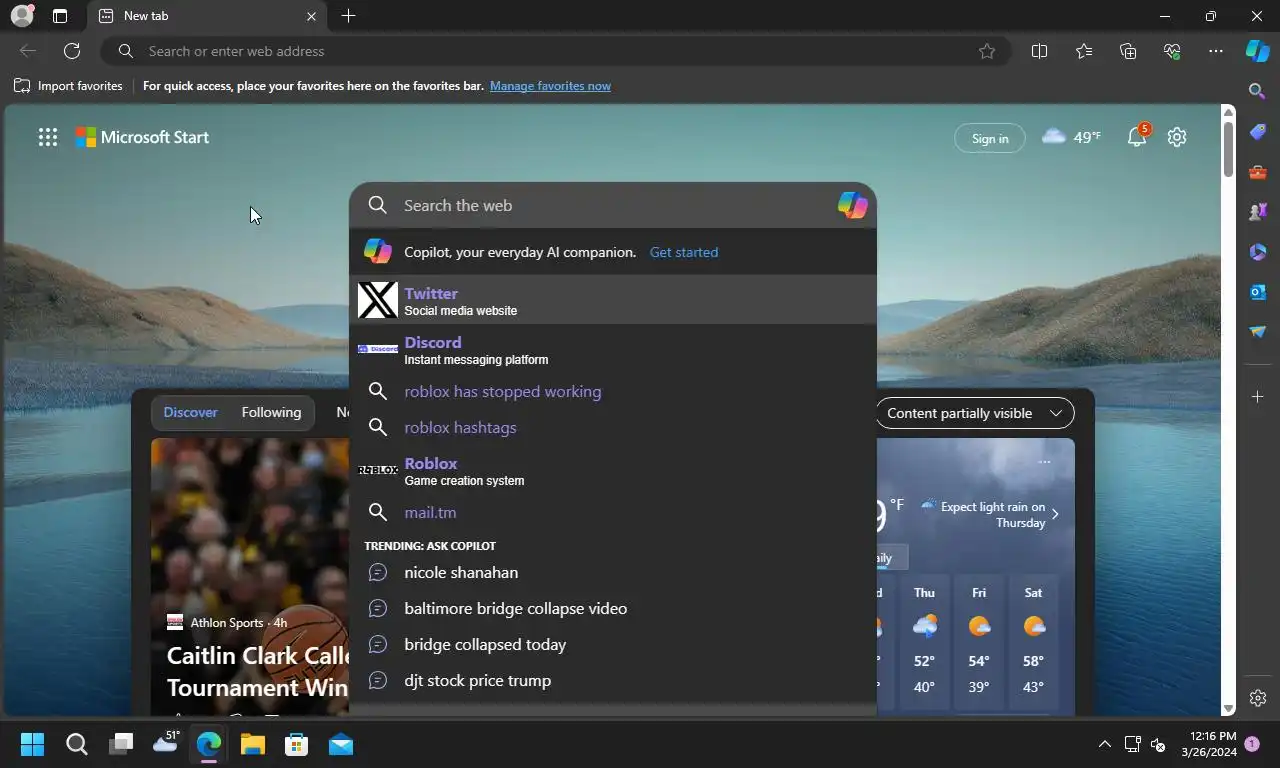The image size is (1280, 768).
Task: Open sidebar Outlook icon
Action: pos(1258,292)
